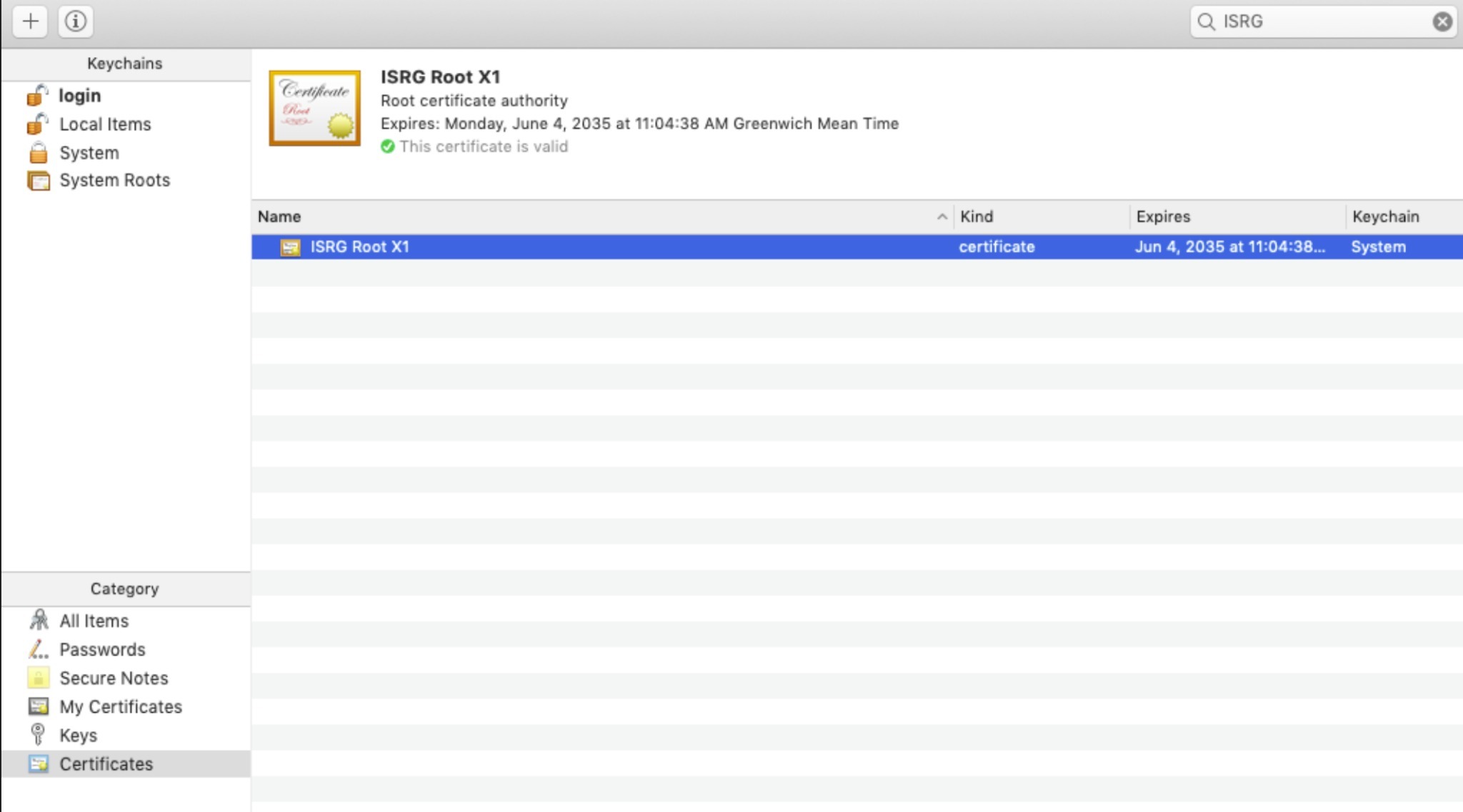The width and height of the screenshot is (1463, 812).
Task: Click the 'certificate' kind cell
Action: pos(997,247)
